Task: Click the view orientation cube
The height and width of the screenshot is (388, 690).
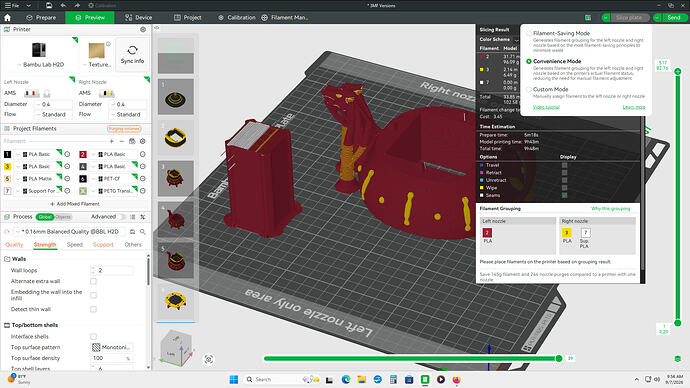Action: pos(175,349)
